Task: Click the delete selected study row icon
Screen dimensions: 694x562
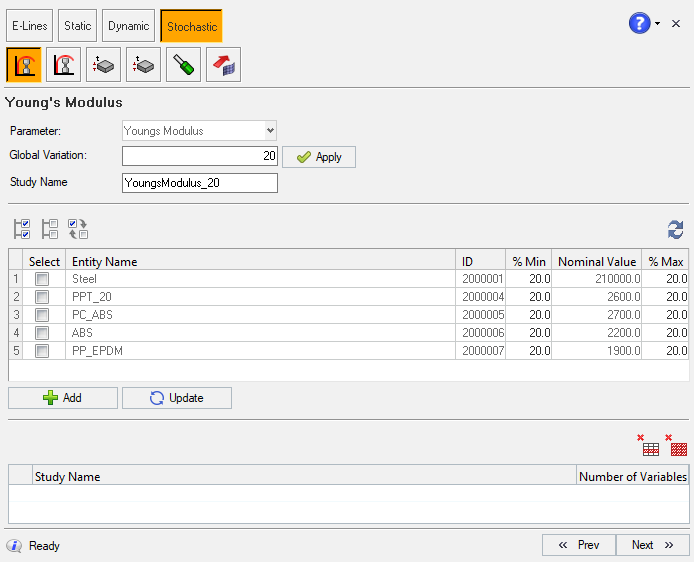Action: pyautogui.click(x=650, y=445)
